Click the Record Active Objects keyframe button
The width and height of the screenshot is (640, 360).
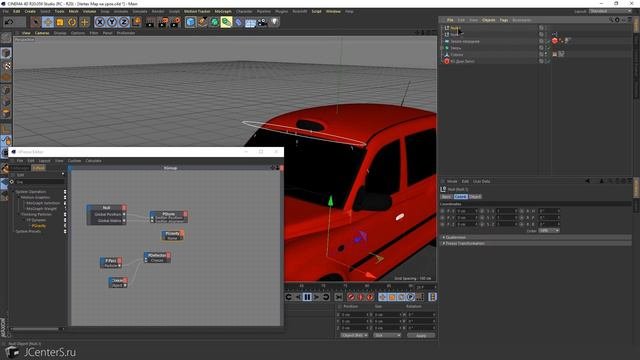click(x=351, y=297)
